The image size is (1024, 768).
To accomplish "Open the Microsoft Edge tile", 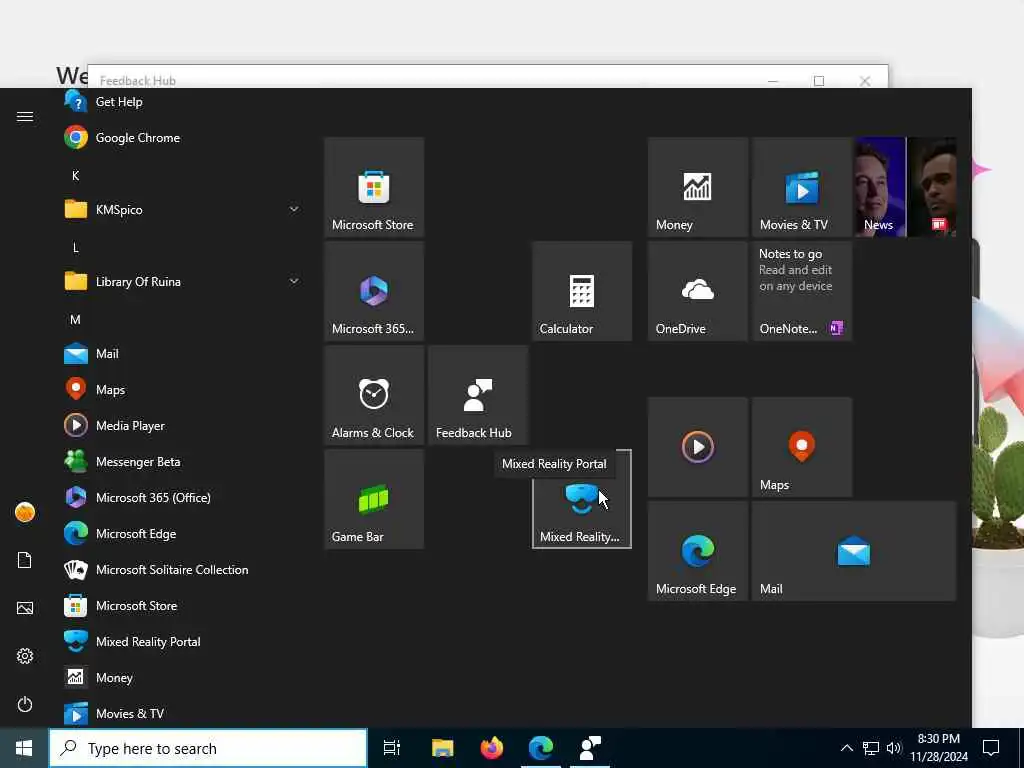I will click(x=698, y=551).
